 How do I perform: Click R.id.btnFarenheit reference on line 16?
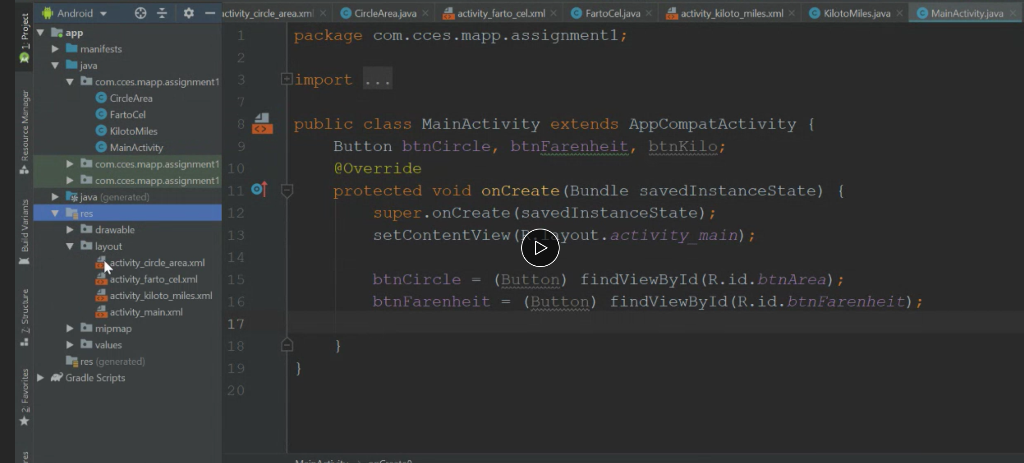821,302
